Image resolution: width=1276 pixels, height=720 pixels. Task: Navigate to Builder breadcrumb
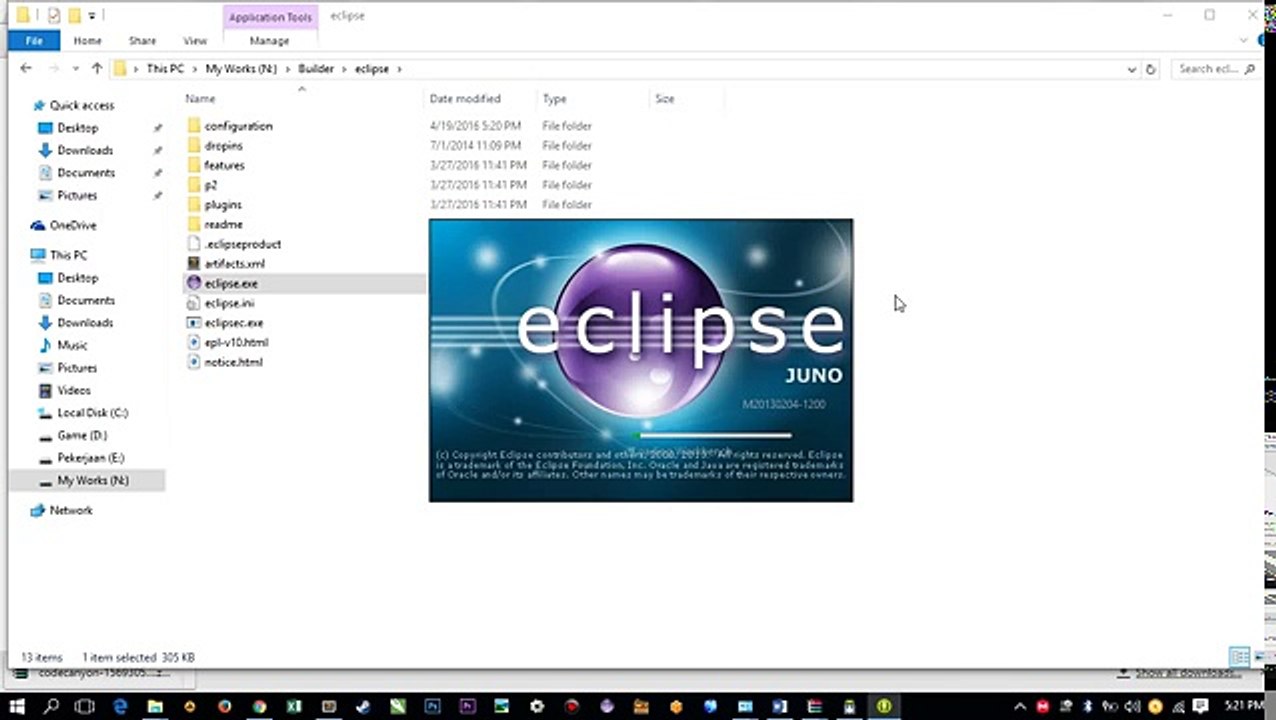click(316, 69)
